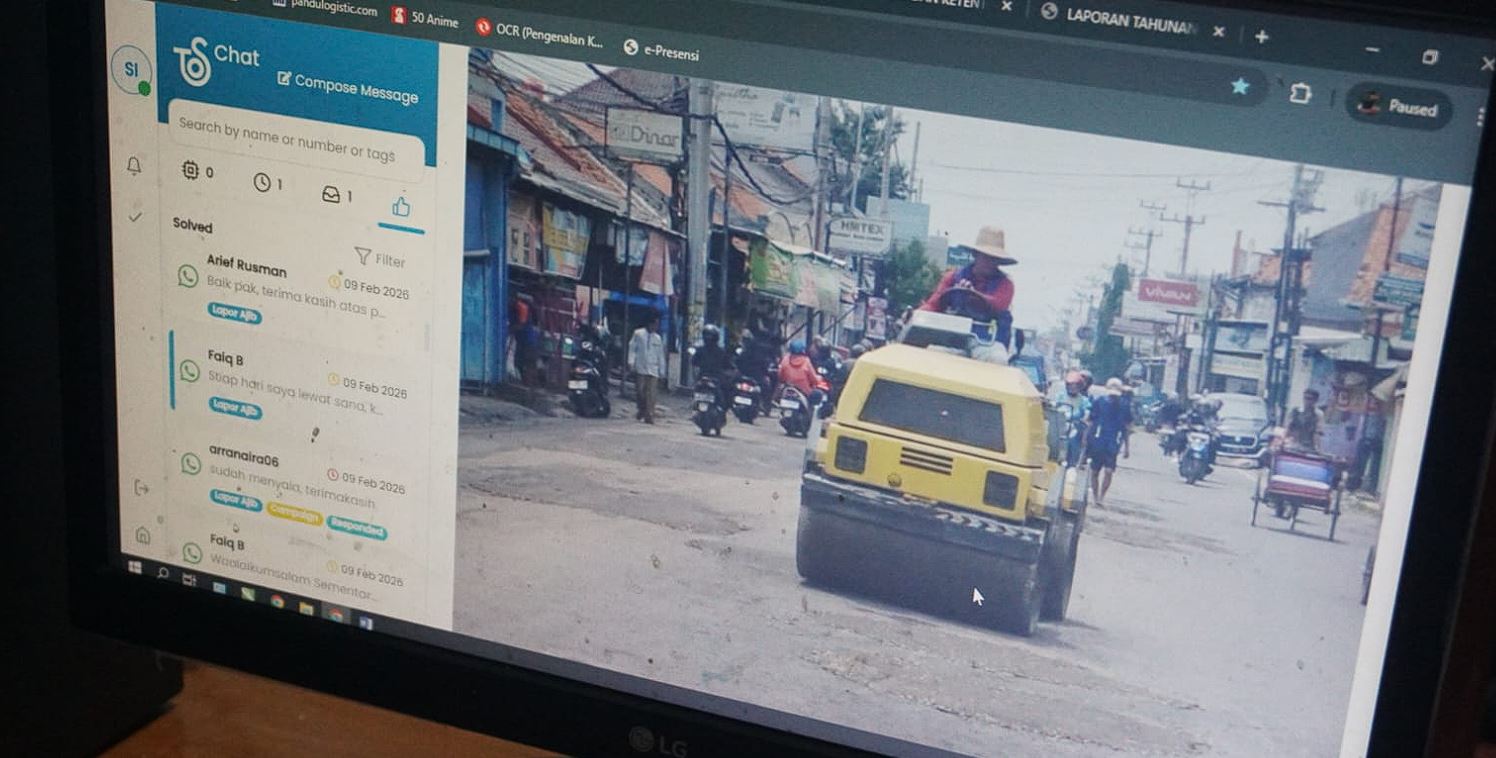
Task: Open the pending clock tab showing 1
Action: 267,182
